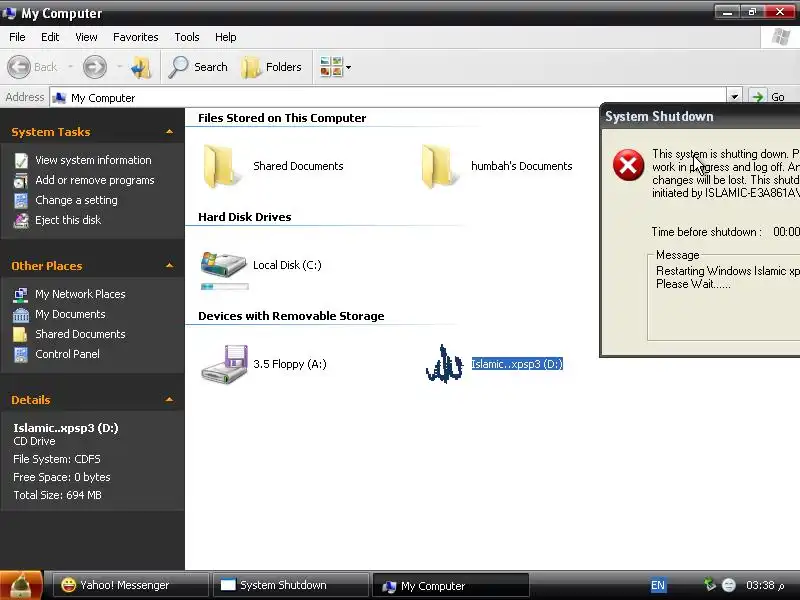Click the Local Disk (C:) label
Screen dimensions: 800x600
287,265
